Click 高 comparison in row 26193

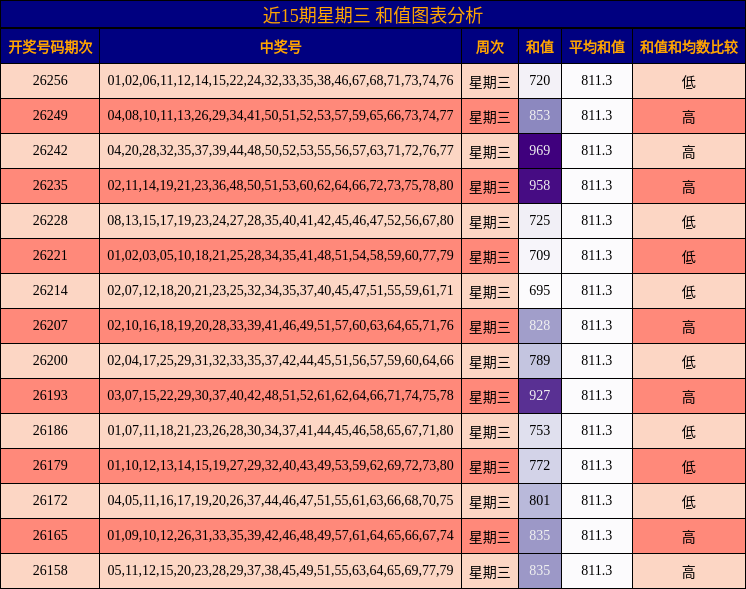[x=688, y=397]
